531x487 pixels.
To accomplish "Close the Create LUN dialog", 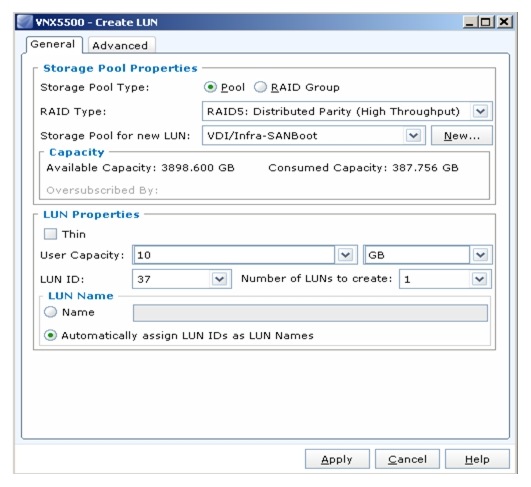I will [x=504, y=22].
